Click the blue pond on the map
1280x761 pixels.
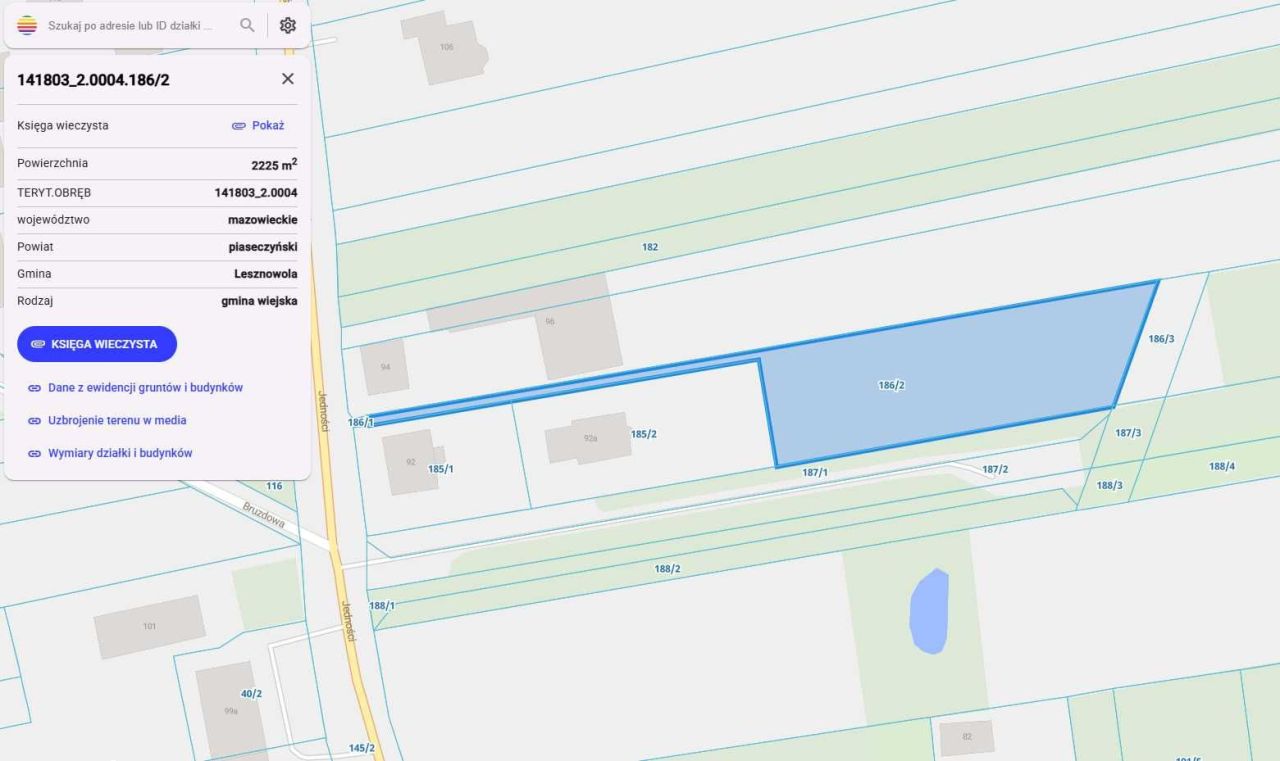[928, 610]
